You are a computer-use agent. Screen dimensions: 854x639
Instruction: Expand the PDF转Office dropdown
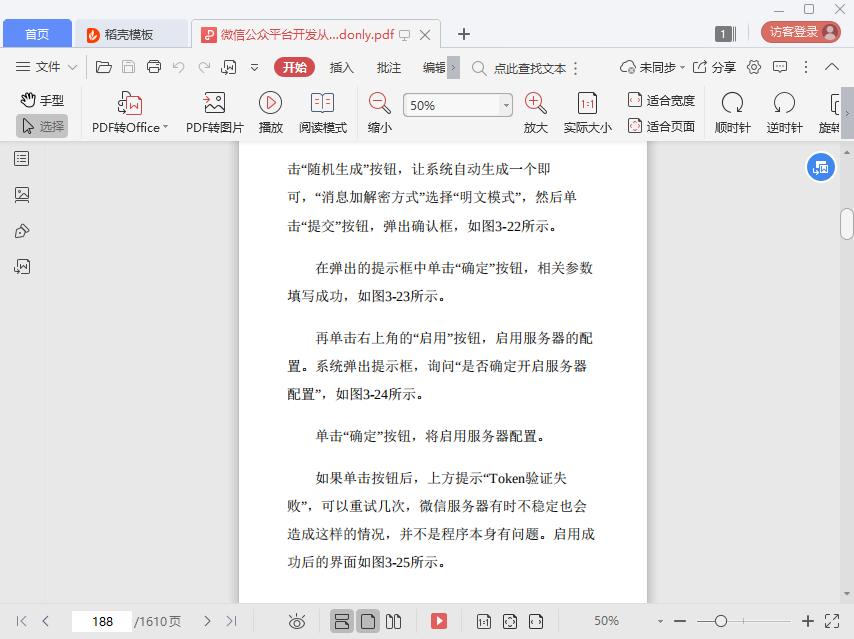[165, 128]
